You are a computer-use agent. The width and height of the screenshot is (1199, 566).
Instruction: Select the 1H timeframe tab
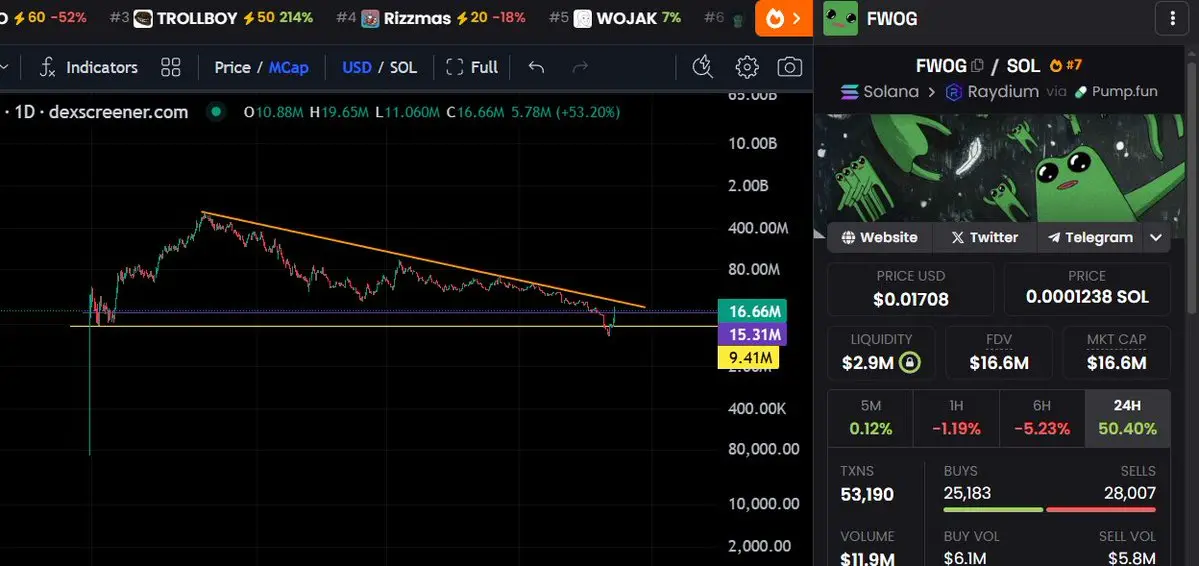coord(956,418)
